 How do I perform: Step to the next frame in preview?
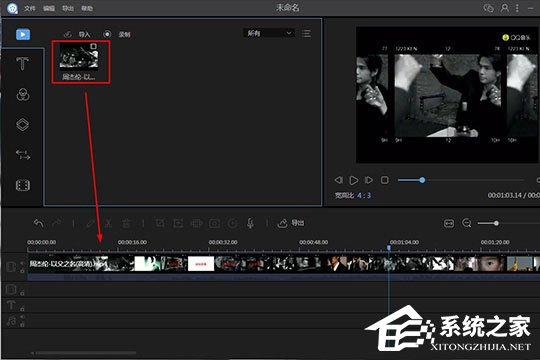369,180
